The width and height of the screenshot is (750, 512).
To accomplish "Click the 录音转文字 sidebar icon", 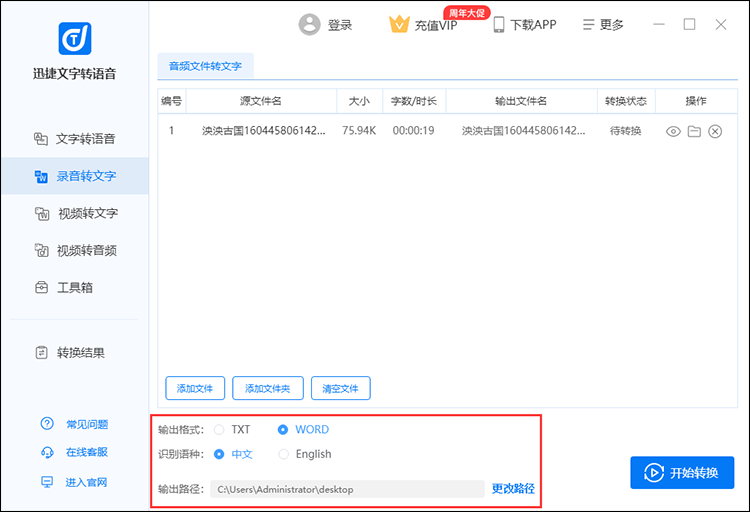I will (x=41, y=176).
